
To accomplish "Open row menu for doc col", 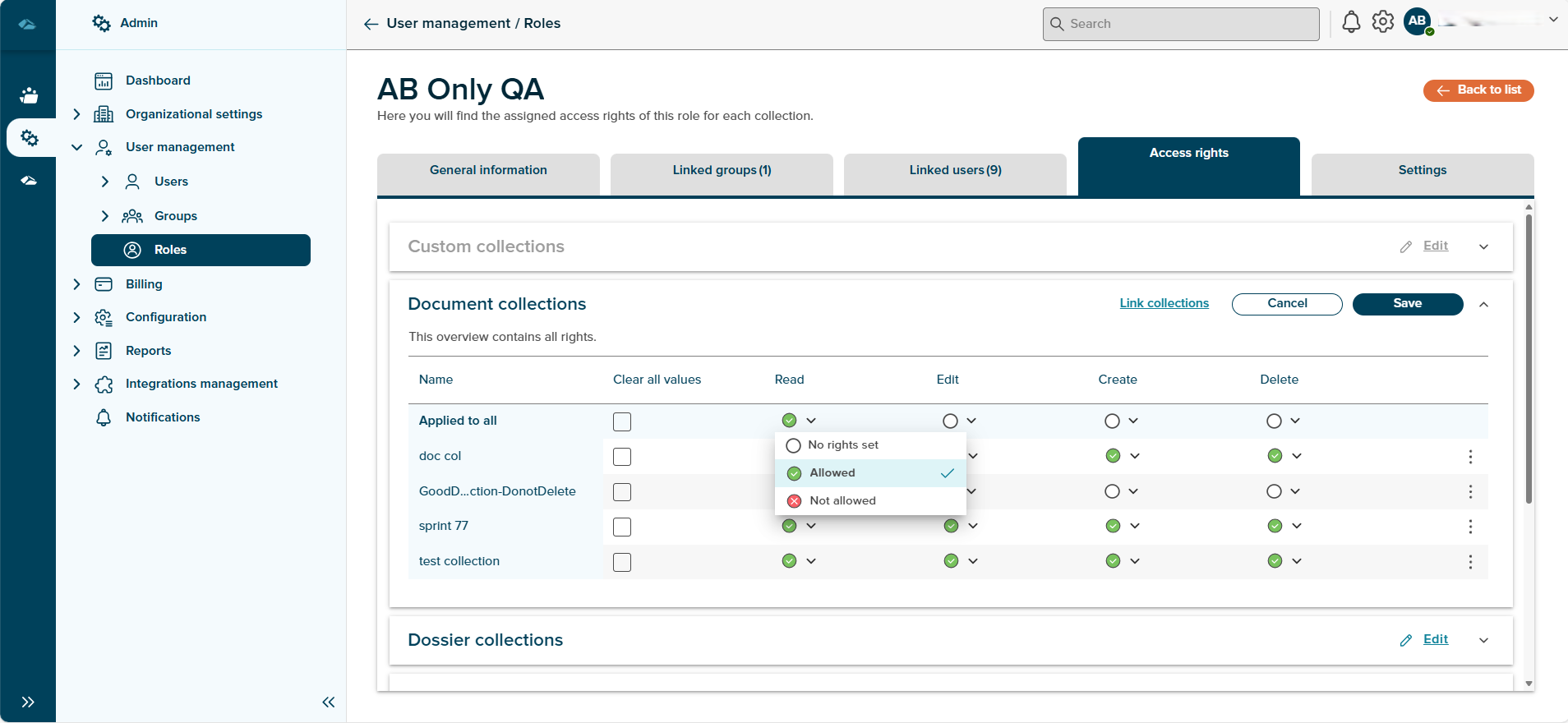I will click(1470, 457).
